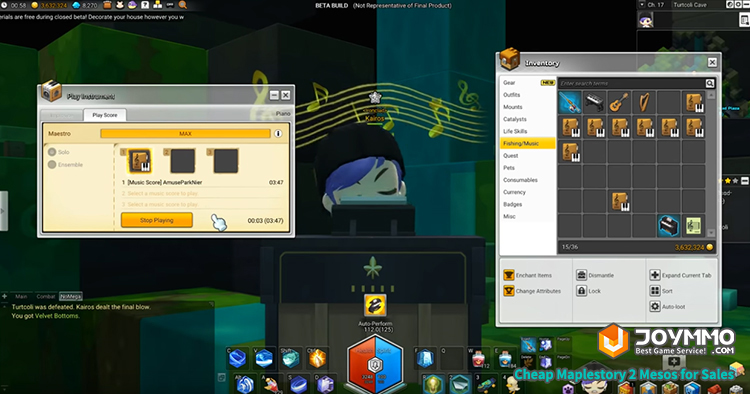This screenshot has height=394, width=750.
Task: Close the Inventory window
Action: click(712, 62)
